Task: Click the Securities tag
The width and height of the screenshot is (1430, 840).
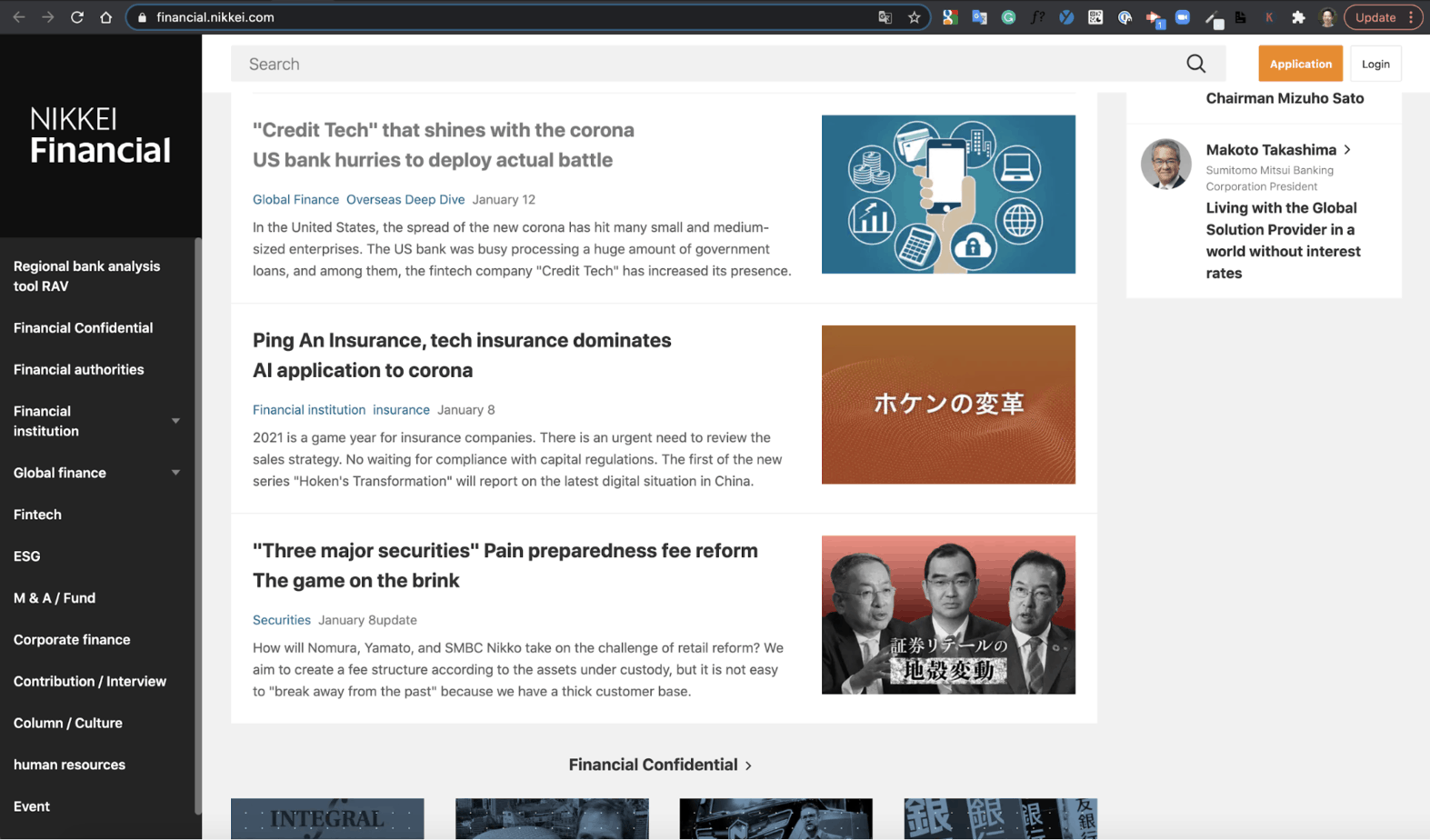Action: [282, 620]
